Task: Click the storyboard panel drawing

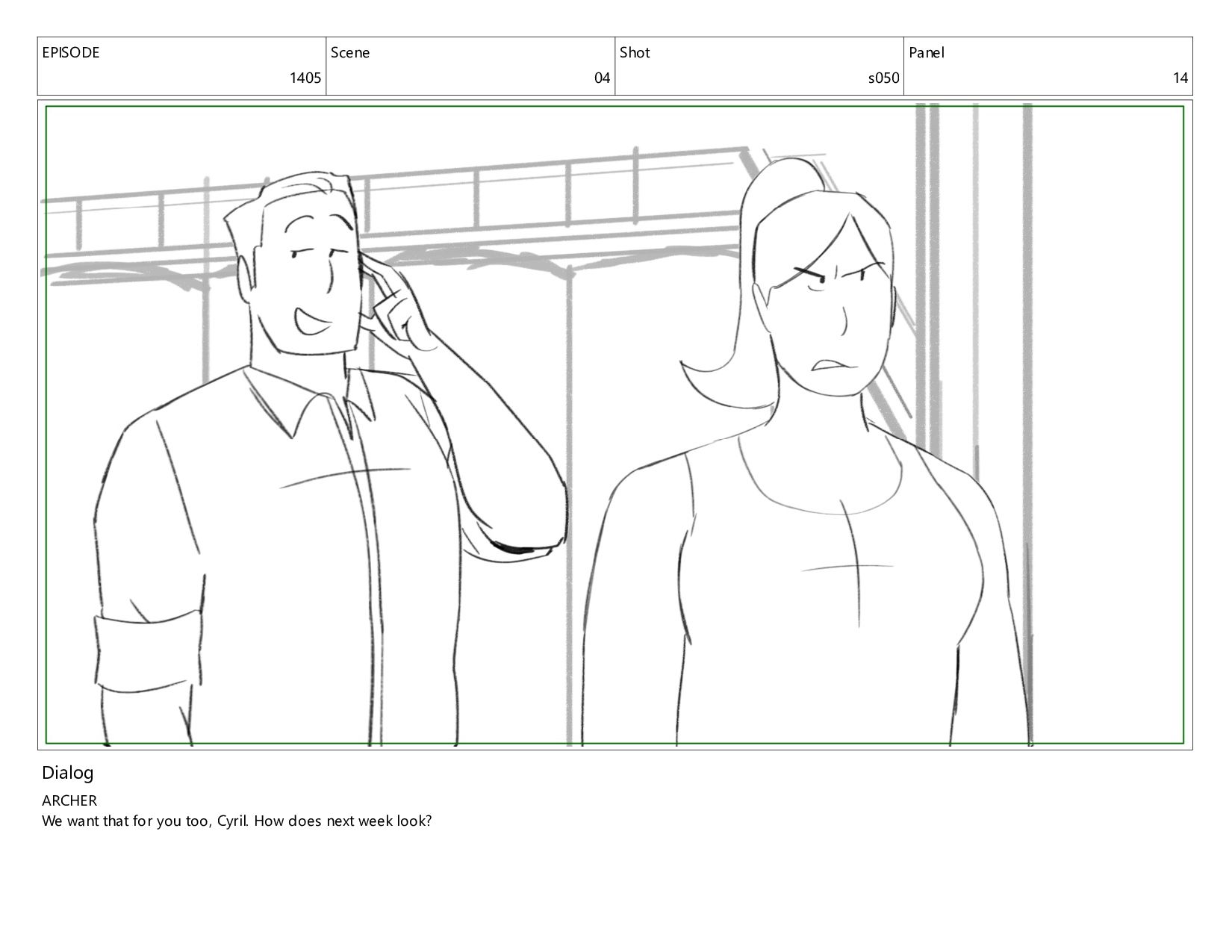Action: point(615,425)
